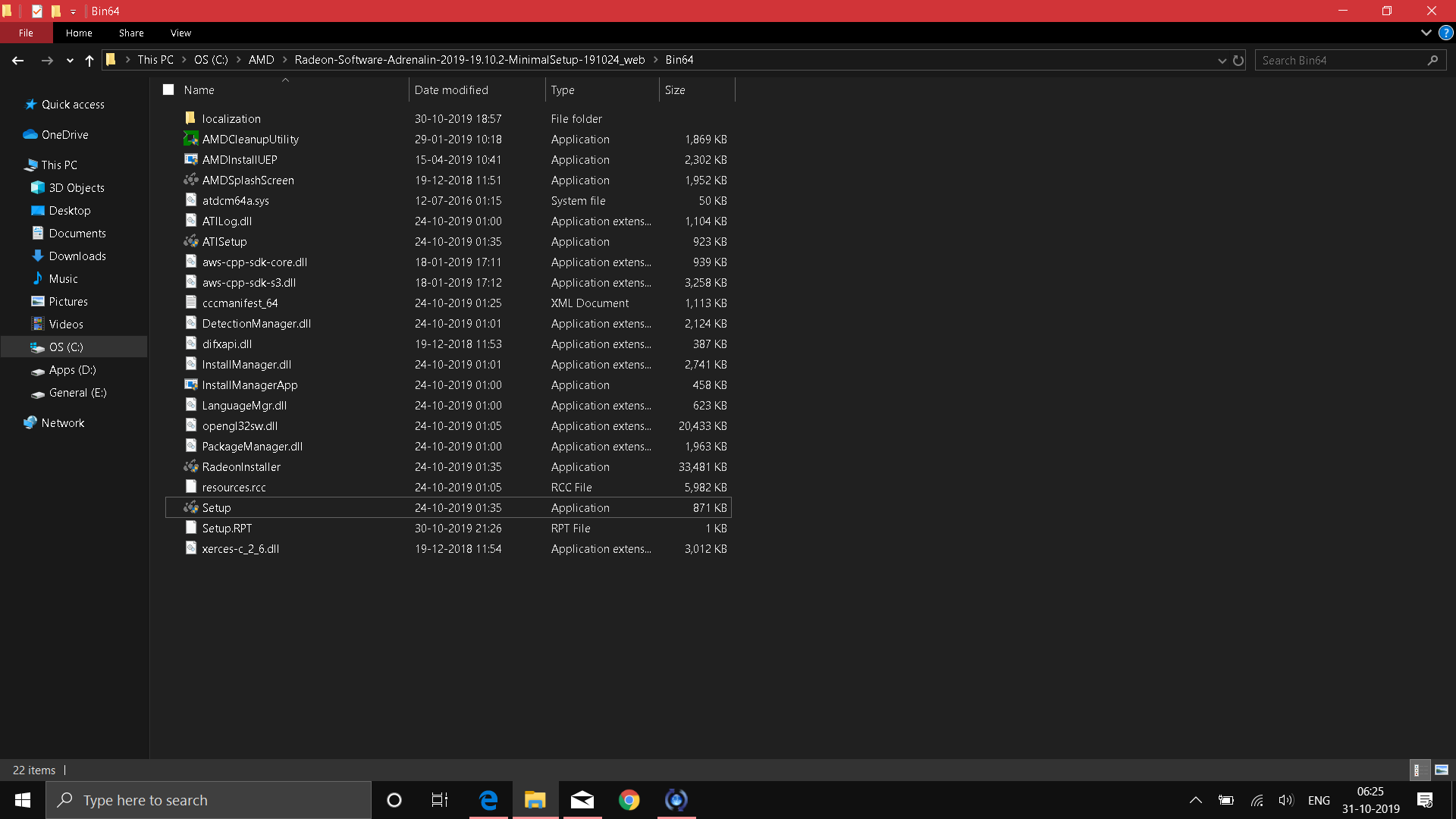Select ATILog.dll file
The height and width of the screenshot is (819, 1456).
[227, 221]
